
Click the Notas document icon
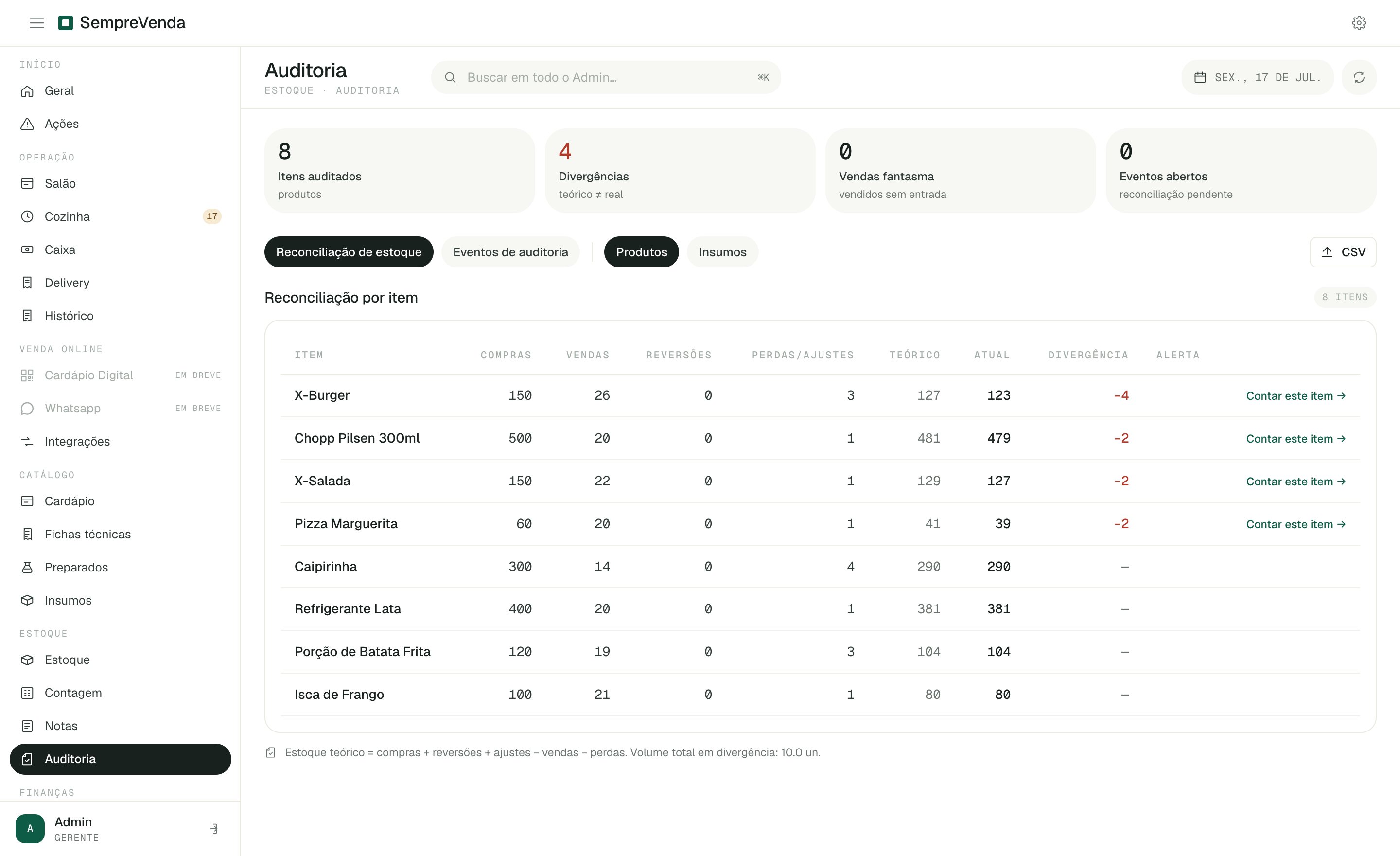tap(27, 726)
